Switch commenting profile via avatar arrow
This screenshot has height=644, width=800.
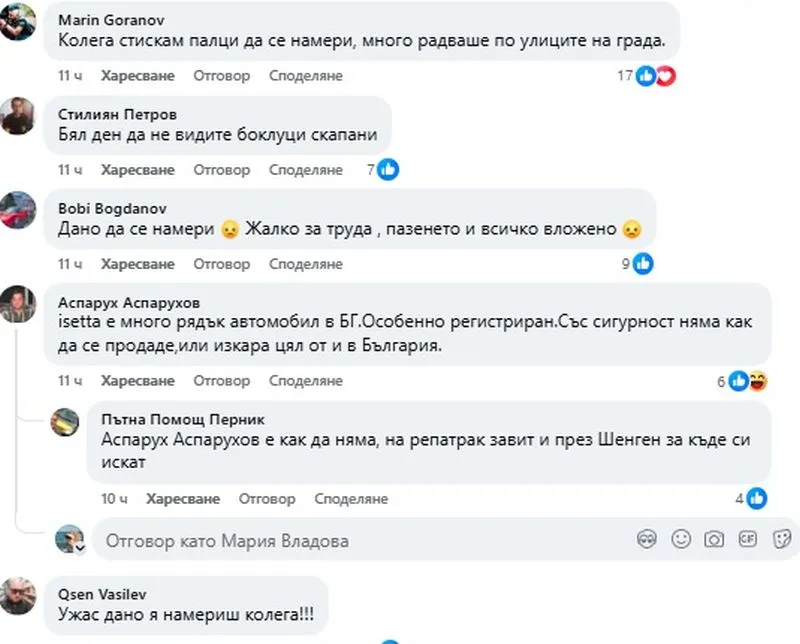77,548
